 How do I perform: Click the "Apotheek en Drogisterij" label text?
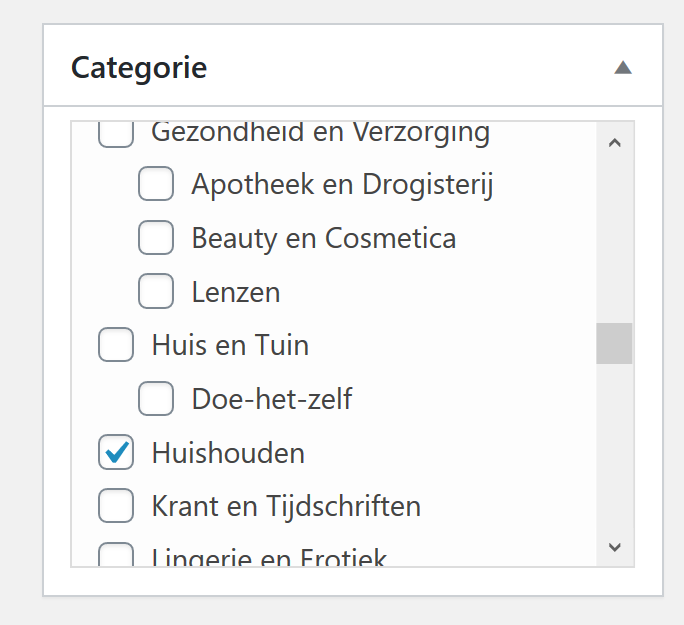(x=343, y=184)
